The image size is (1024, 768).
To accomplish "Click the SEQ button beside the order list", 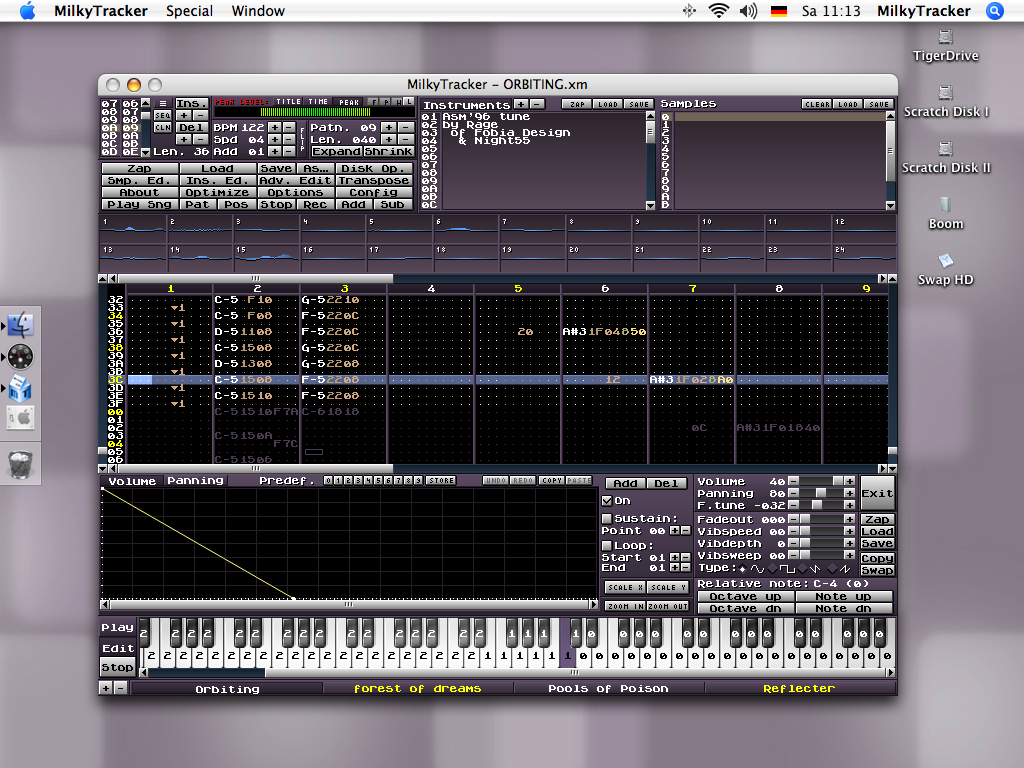I will pyautogui.click(x=163, y=116).
